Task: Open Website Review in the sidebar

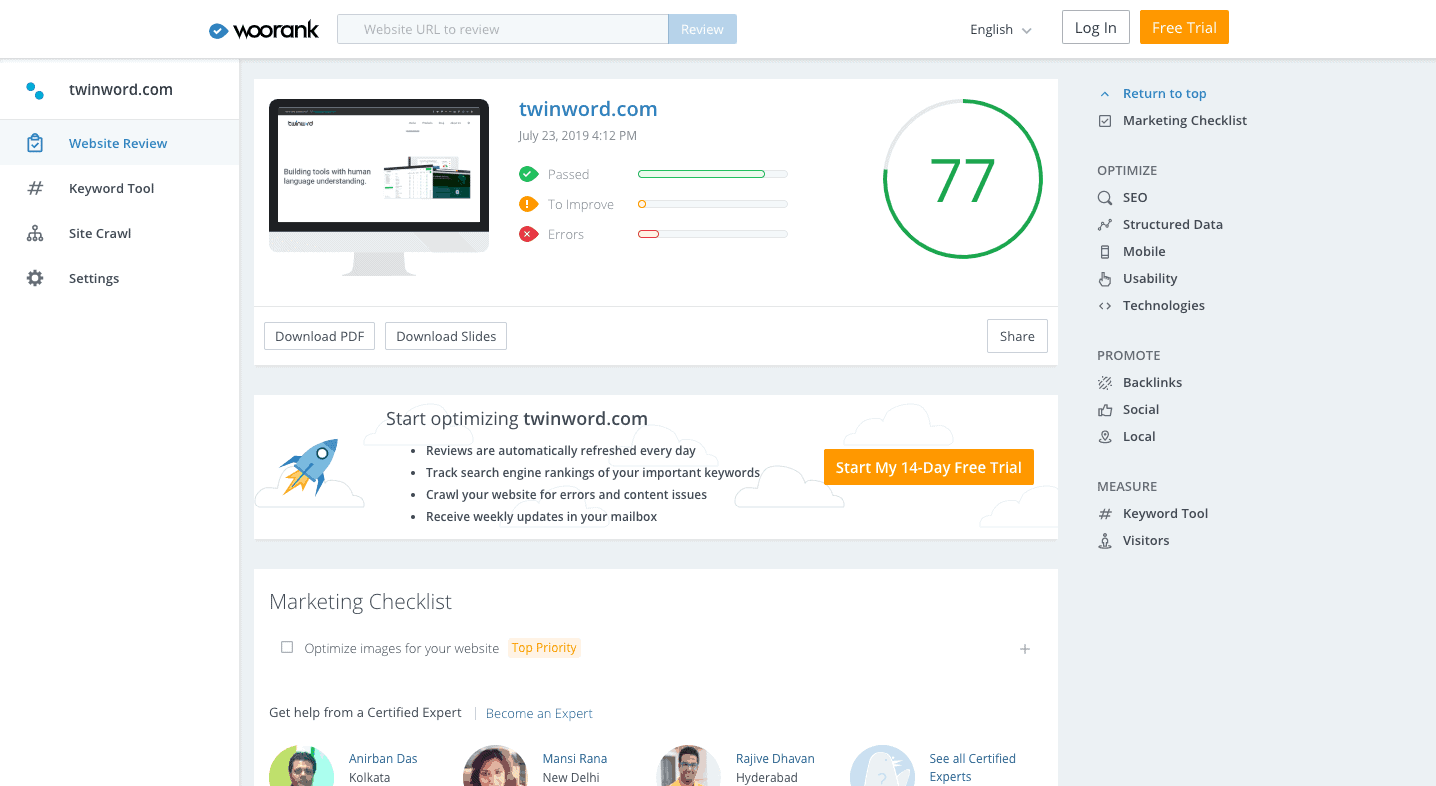Action: point(119,143)
